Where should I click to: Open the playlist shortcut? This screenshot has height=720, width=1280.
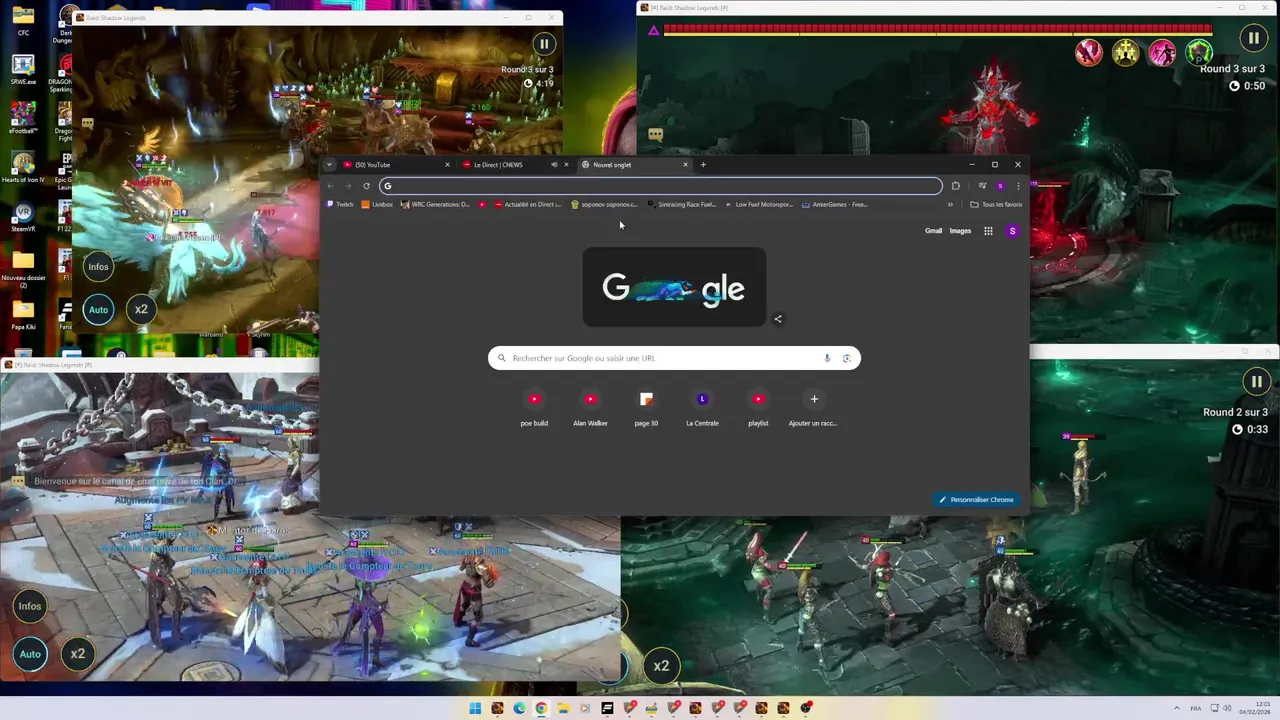tap(758, 407)
